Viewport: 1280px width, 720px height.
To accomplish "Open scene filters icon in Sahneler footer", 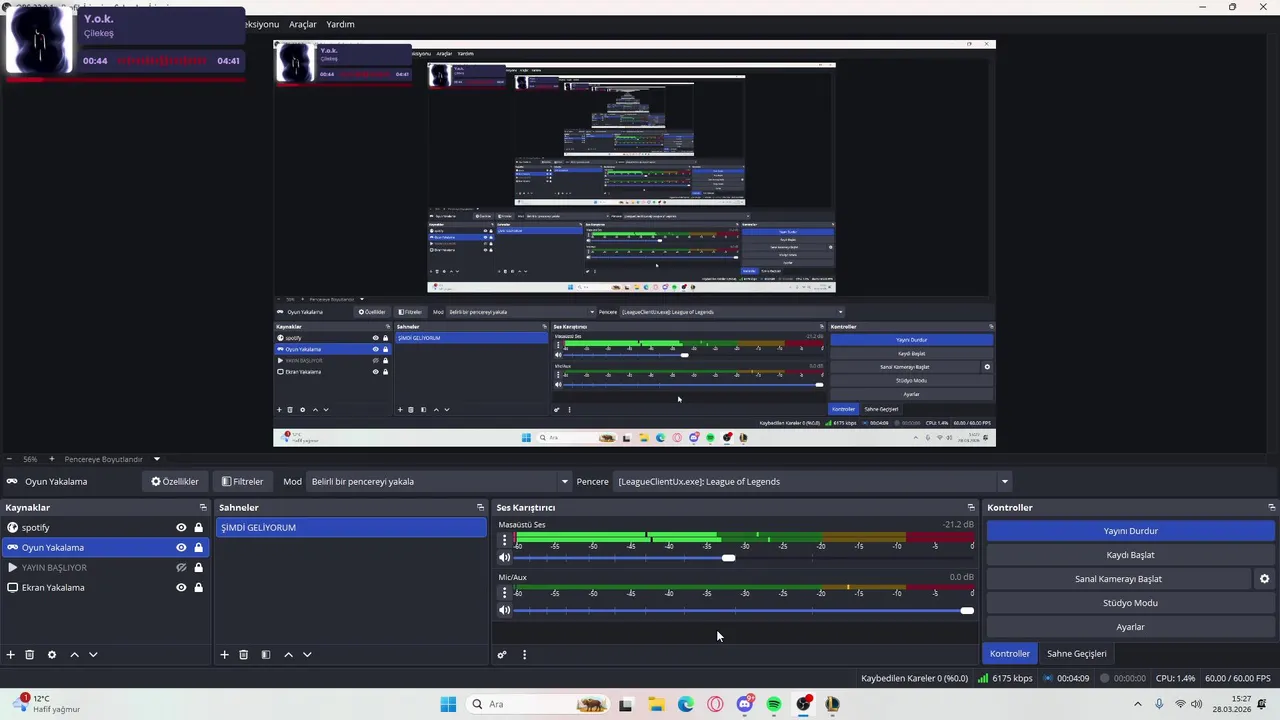I will pyautogui.click(x=266, y=655).
